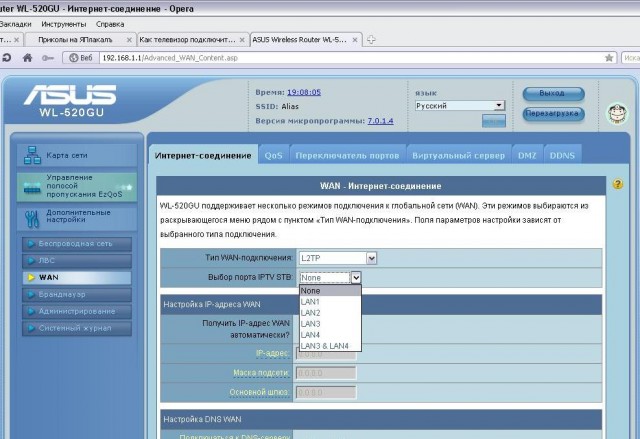This screenshot has width=640, height=439.
Task: Go to browser home page icon
Action: click(x=27, y=58)
